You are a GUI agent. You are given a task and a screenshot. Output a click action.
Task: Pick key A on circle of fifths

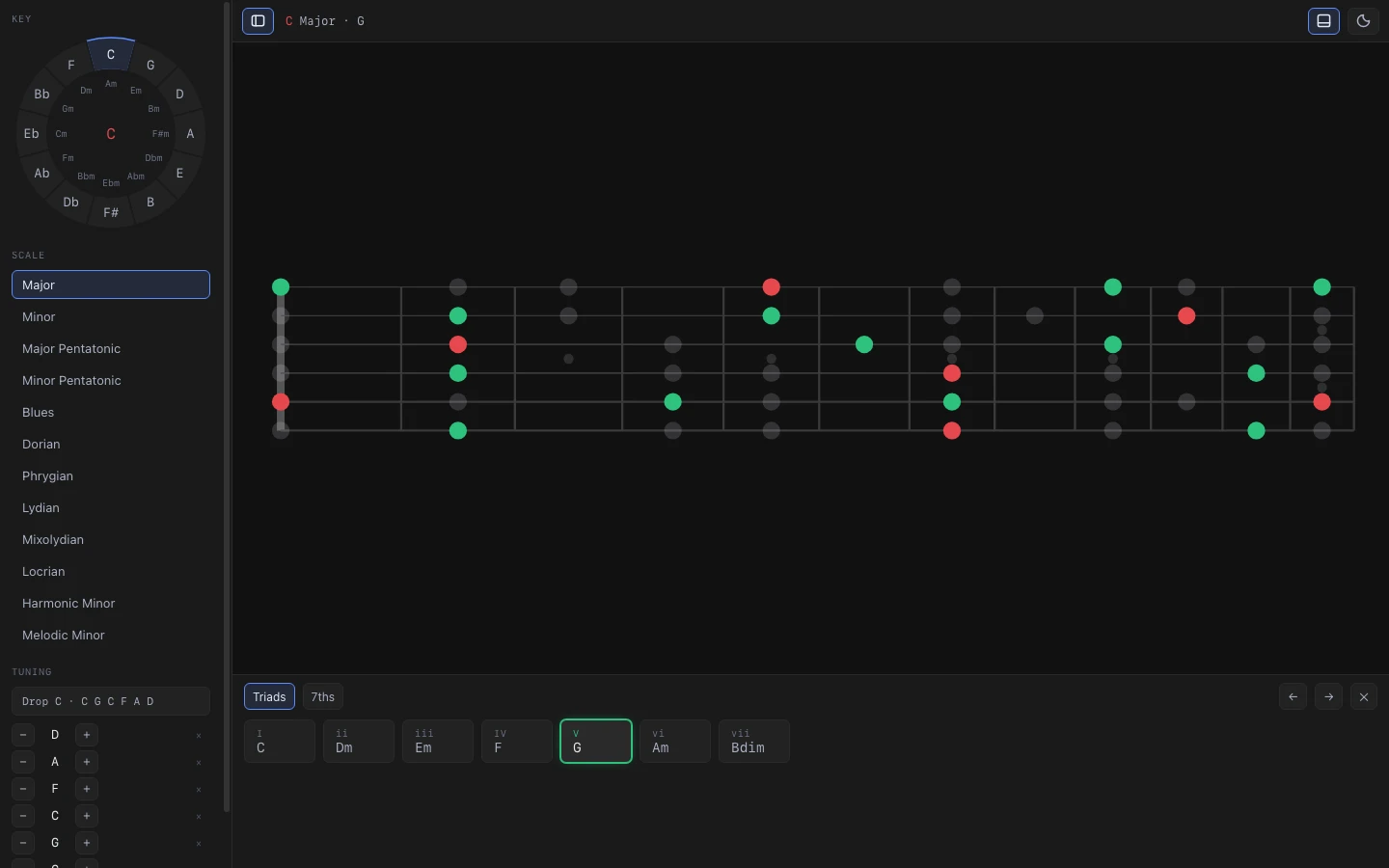(190, 133)
